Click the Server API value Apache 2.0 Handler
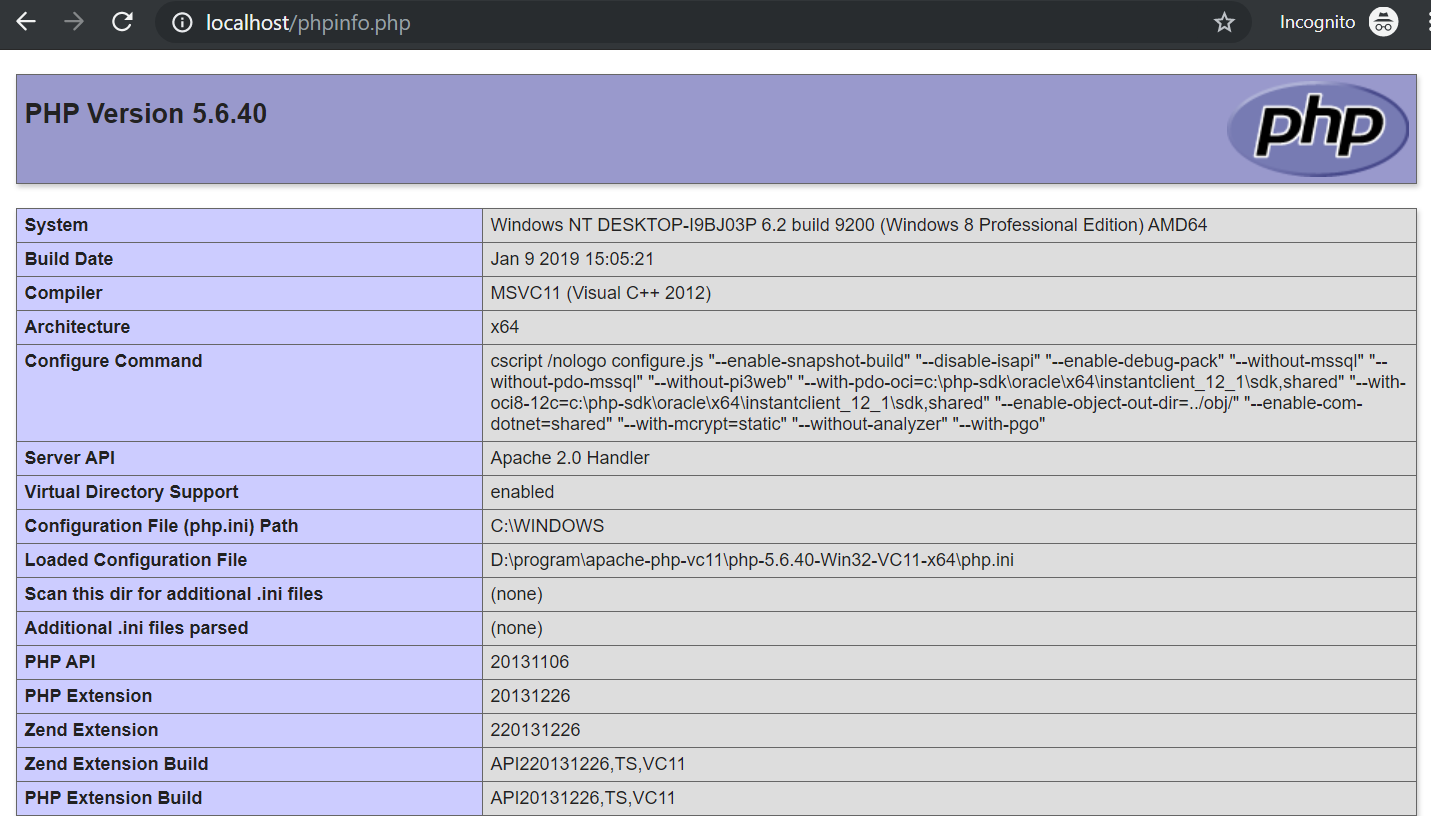Image resolution: width=1431 pixels, height=816 pixels. (x=568, y=457)
